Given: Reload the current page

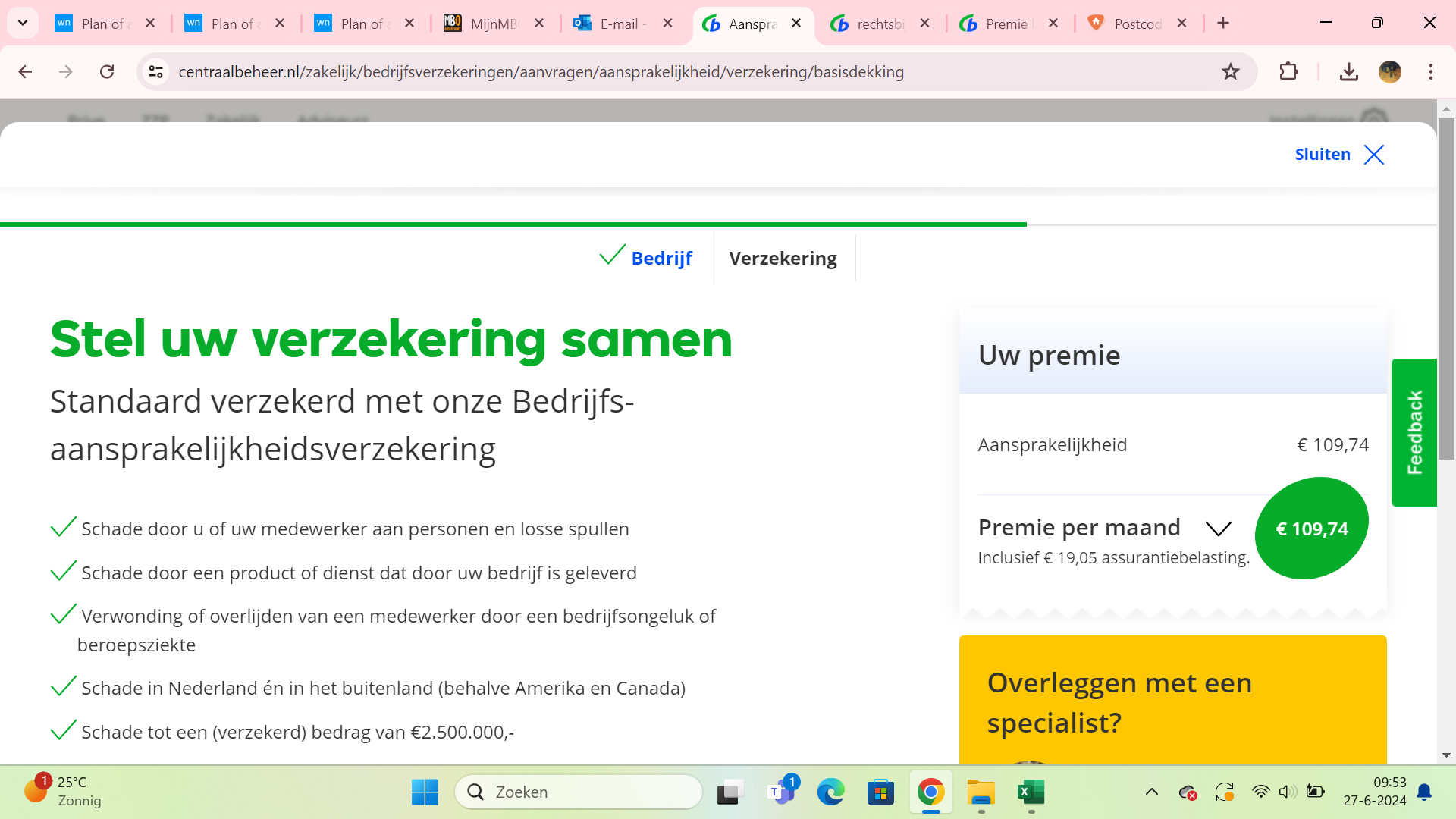Looking at the screenshot, I should (x=107, y=72).
